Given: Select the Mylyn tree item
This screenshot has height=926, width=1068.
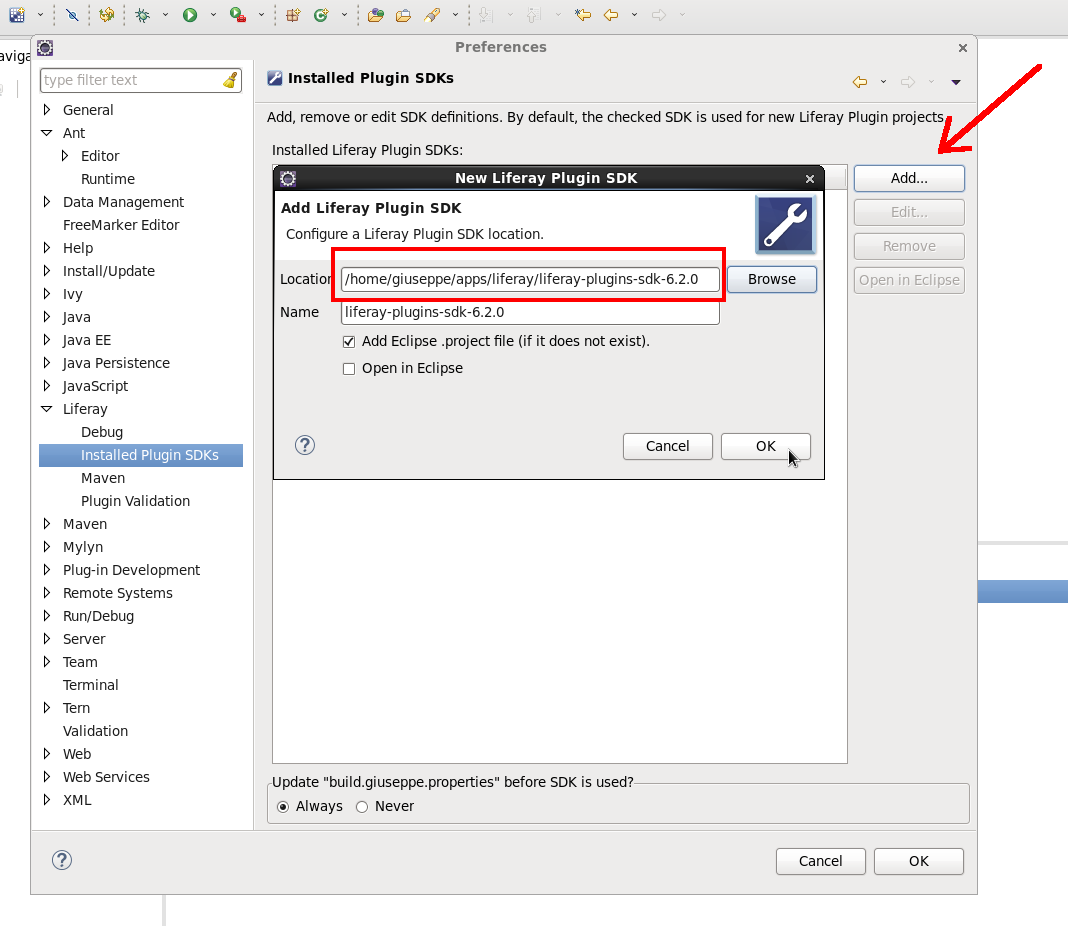Looking at the screenshot, I should pyautogui.click(x=83, y=547).
